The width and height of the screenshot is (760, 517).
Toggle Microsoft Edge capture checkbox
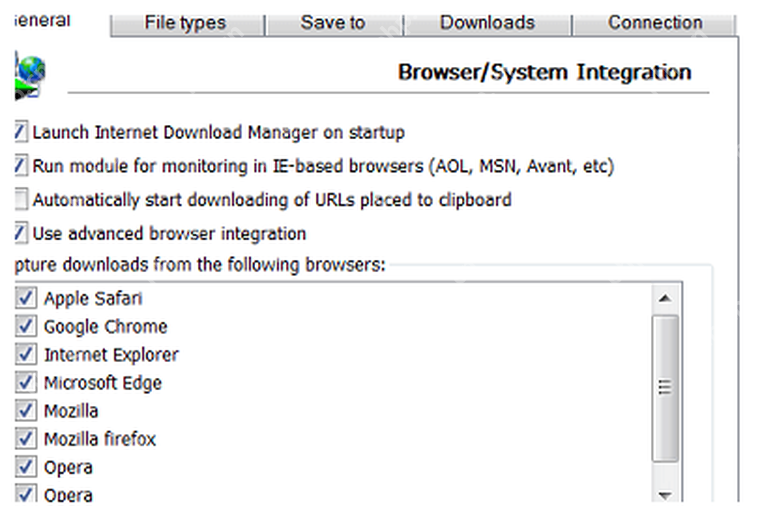tap(25, 382)
